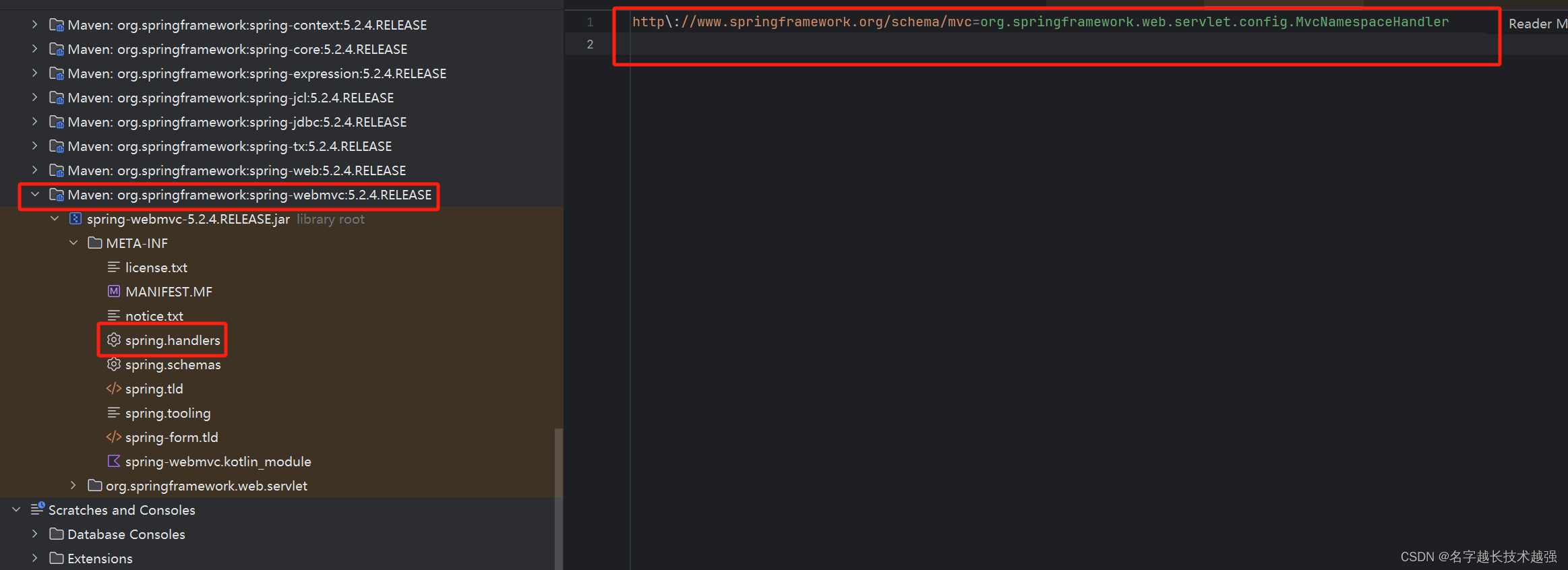Click gutter line number 1
This screenshot has width=1568, height=570.
(590, 22)
